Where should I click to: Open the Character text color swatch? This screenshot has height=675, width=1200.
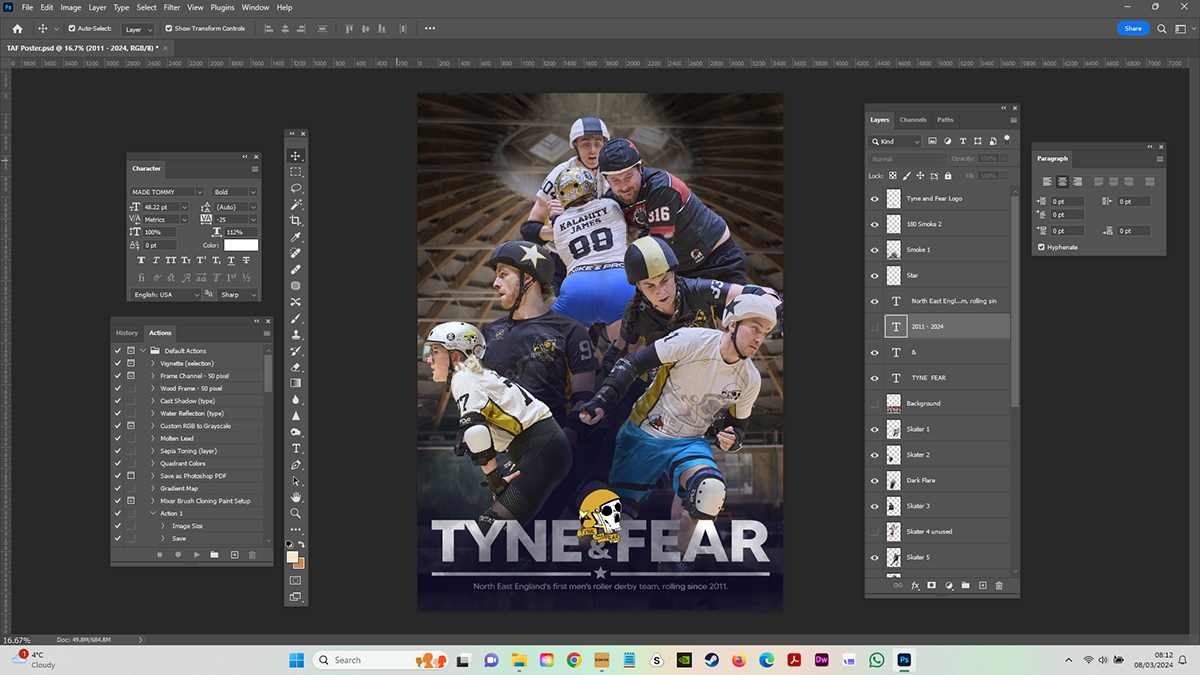pyautogui.click(x=241, y=245)
